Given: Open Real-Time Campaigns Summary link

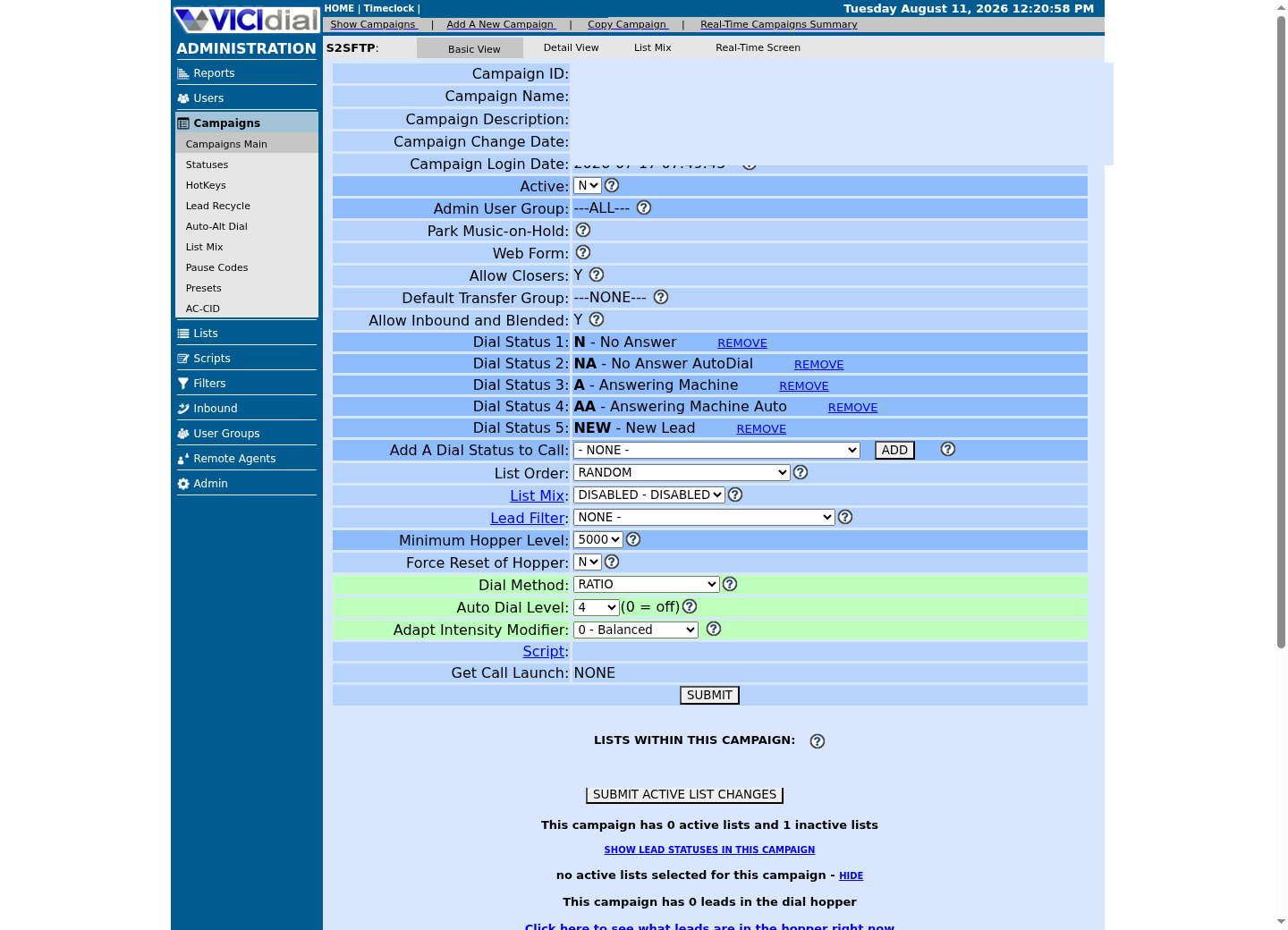Looking at the screenshot, I should [x=778, y=24].
